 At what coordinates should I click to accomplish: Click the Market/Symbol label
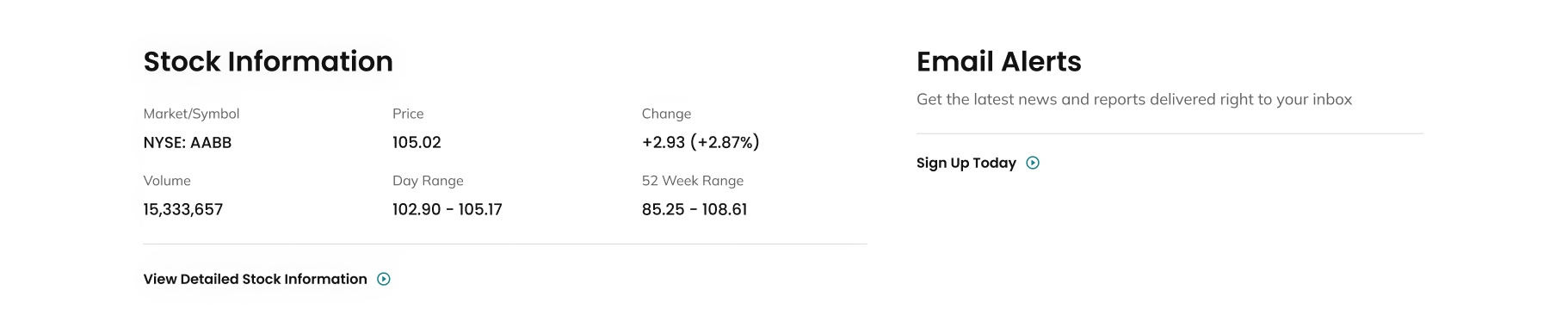click(x=191, y=114)
